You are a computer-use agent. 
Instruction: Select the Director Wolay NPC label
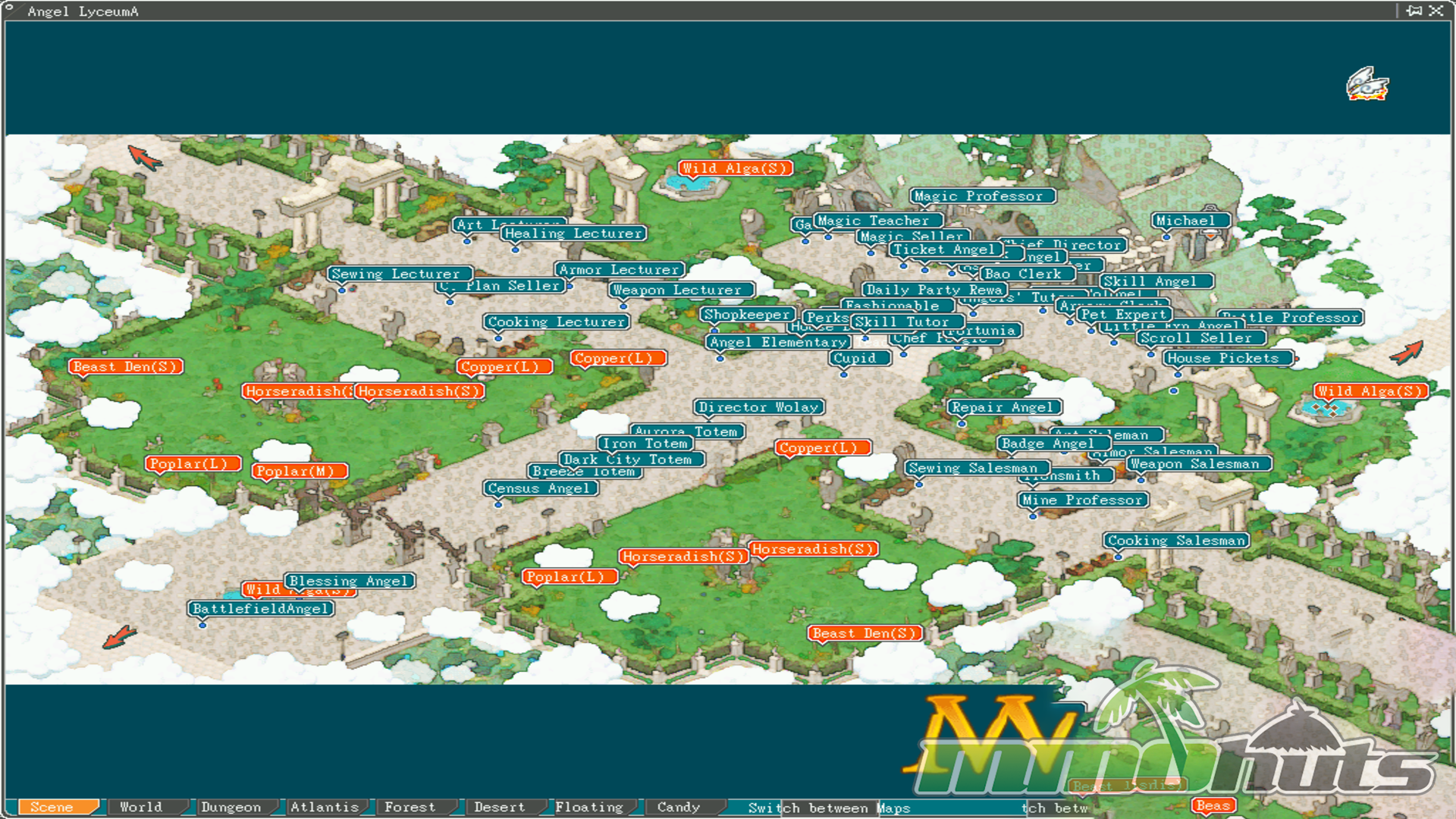758,407
